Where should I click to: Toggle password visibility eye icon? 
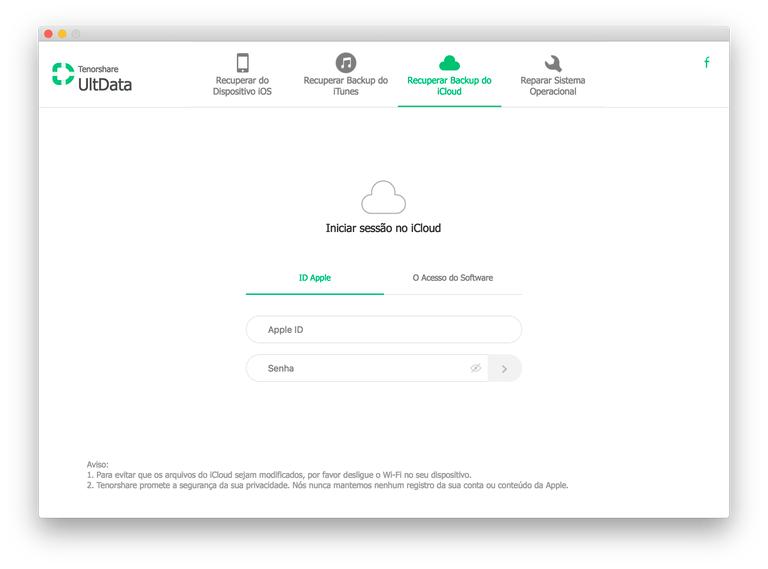(476, 368)
